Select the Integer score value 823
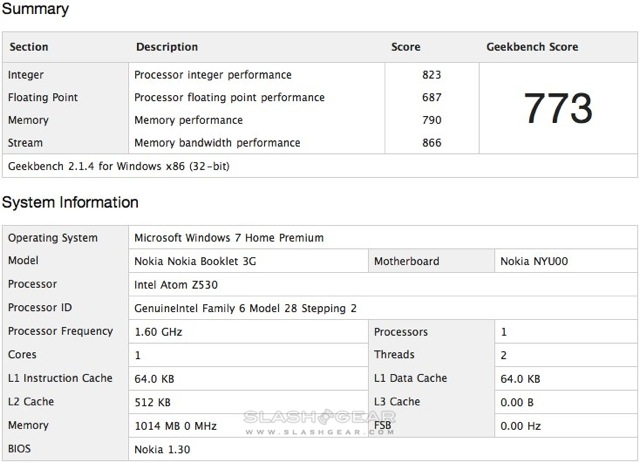 pos(433,74)
